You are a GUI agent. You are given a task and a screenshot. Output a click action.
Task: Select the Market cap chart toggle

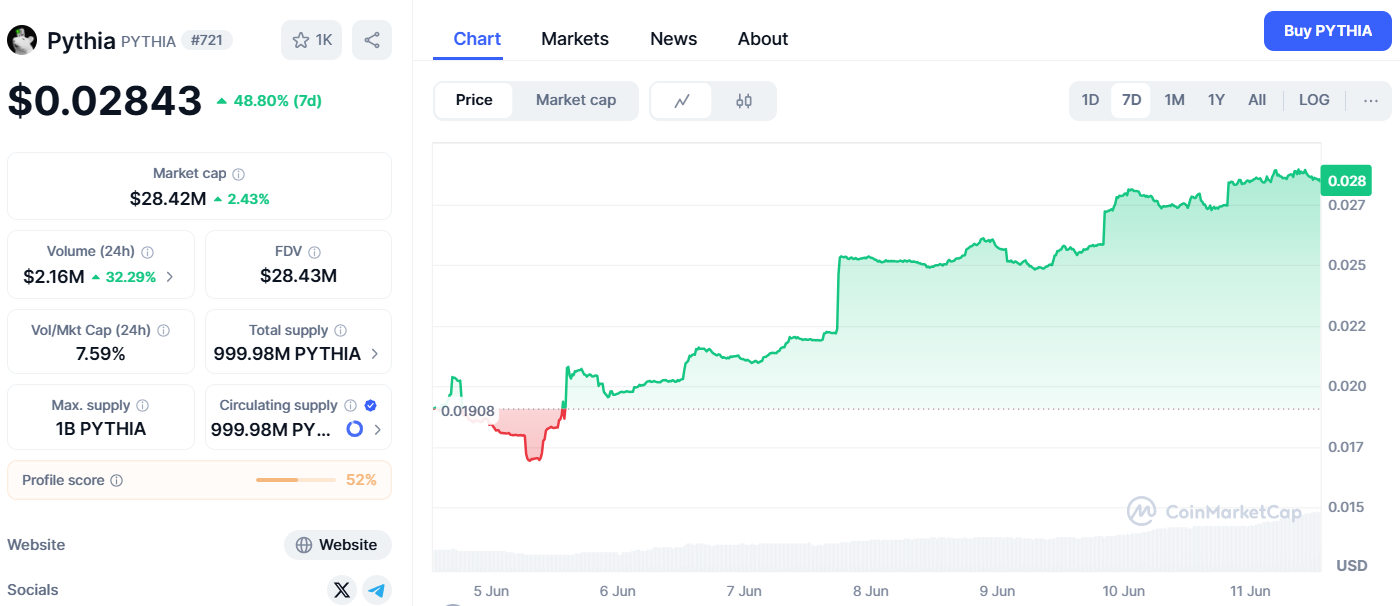point(576,100)
